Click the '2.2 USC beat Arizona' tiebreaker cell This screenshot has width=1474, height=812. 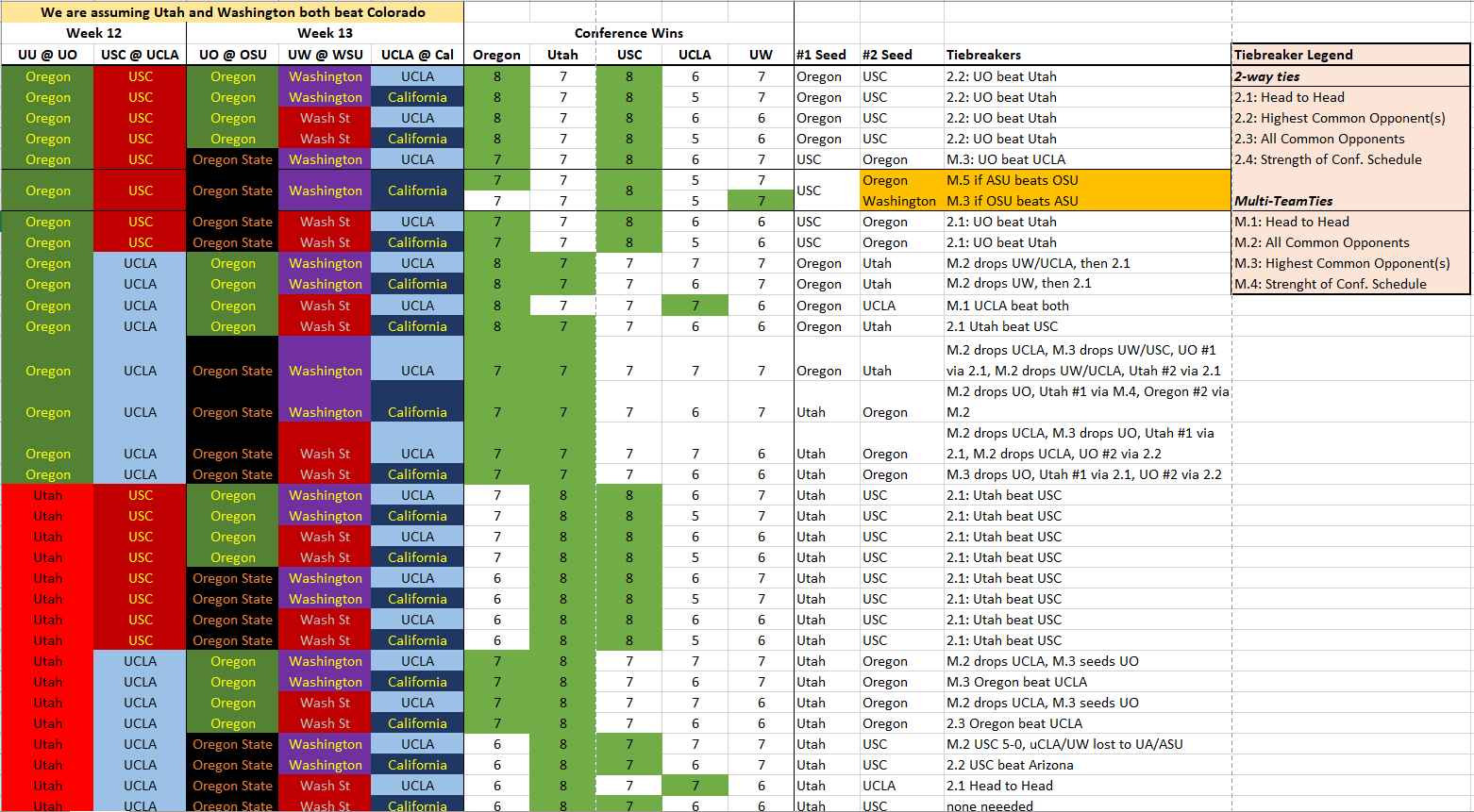click(1087, 765)
